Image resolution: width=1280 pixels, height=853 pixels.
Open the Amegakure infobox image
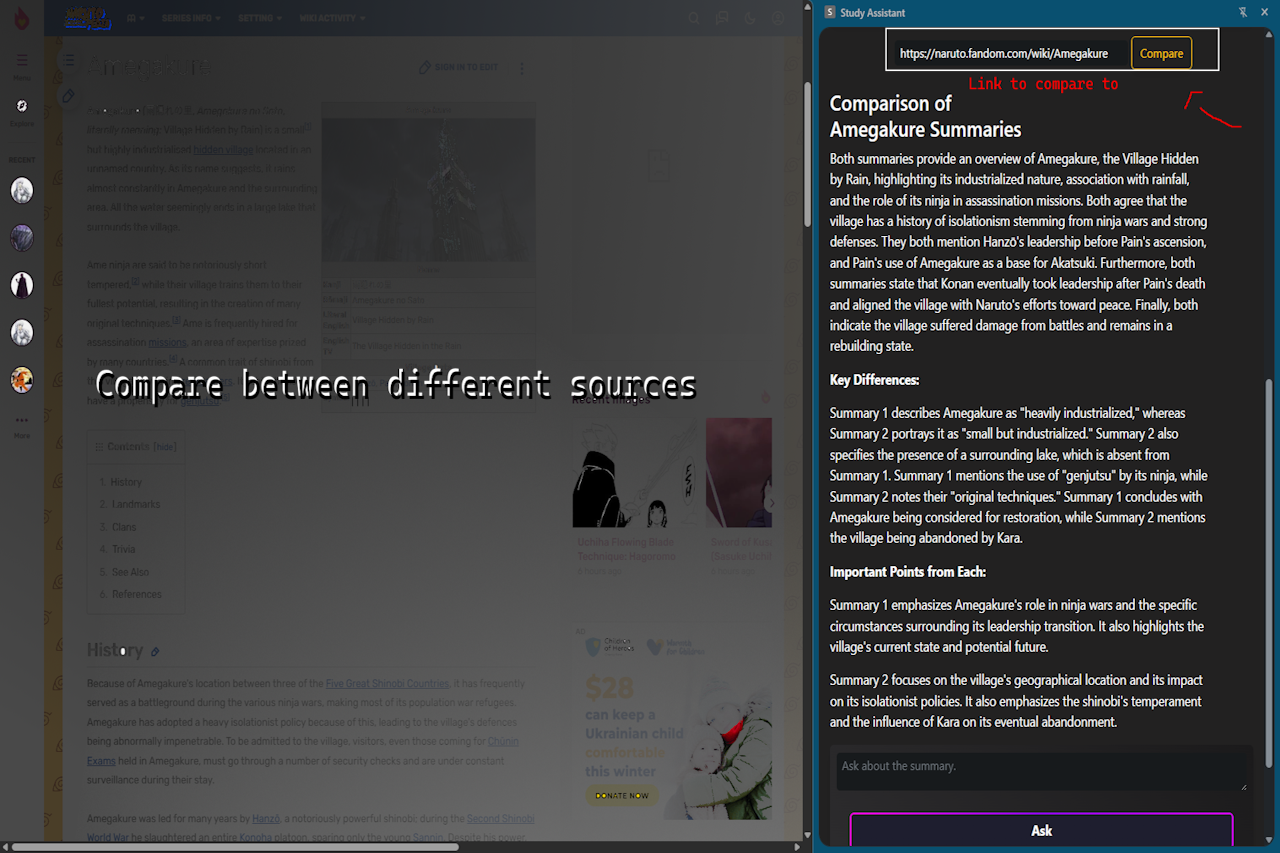427,191
